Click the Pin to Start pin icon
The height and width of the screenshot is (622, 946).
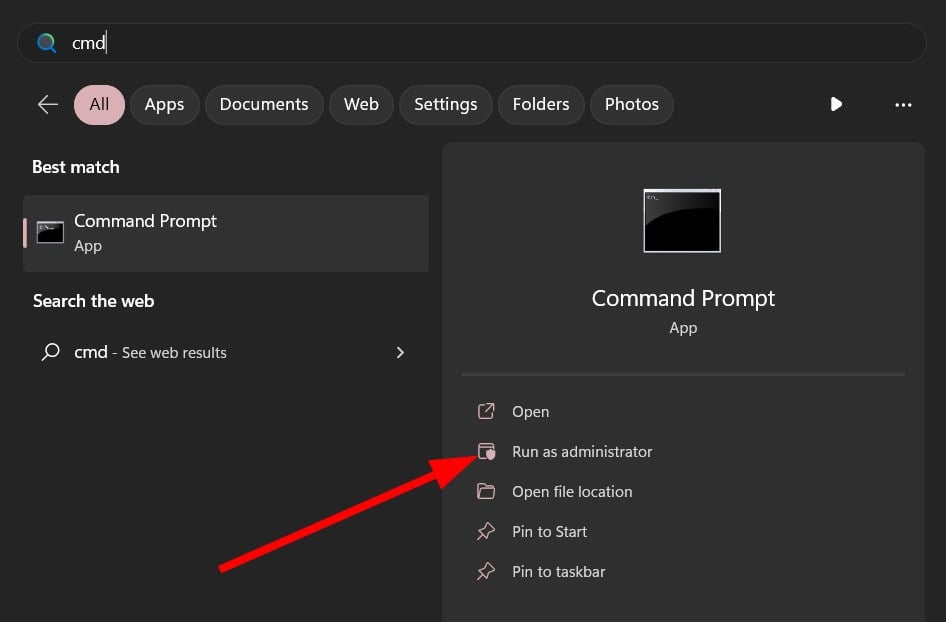click(486, 531)
